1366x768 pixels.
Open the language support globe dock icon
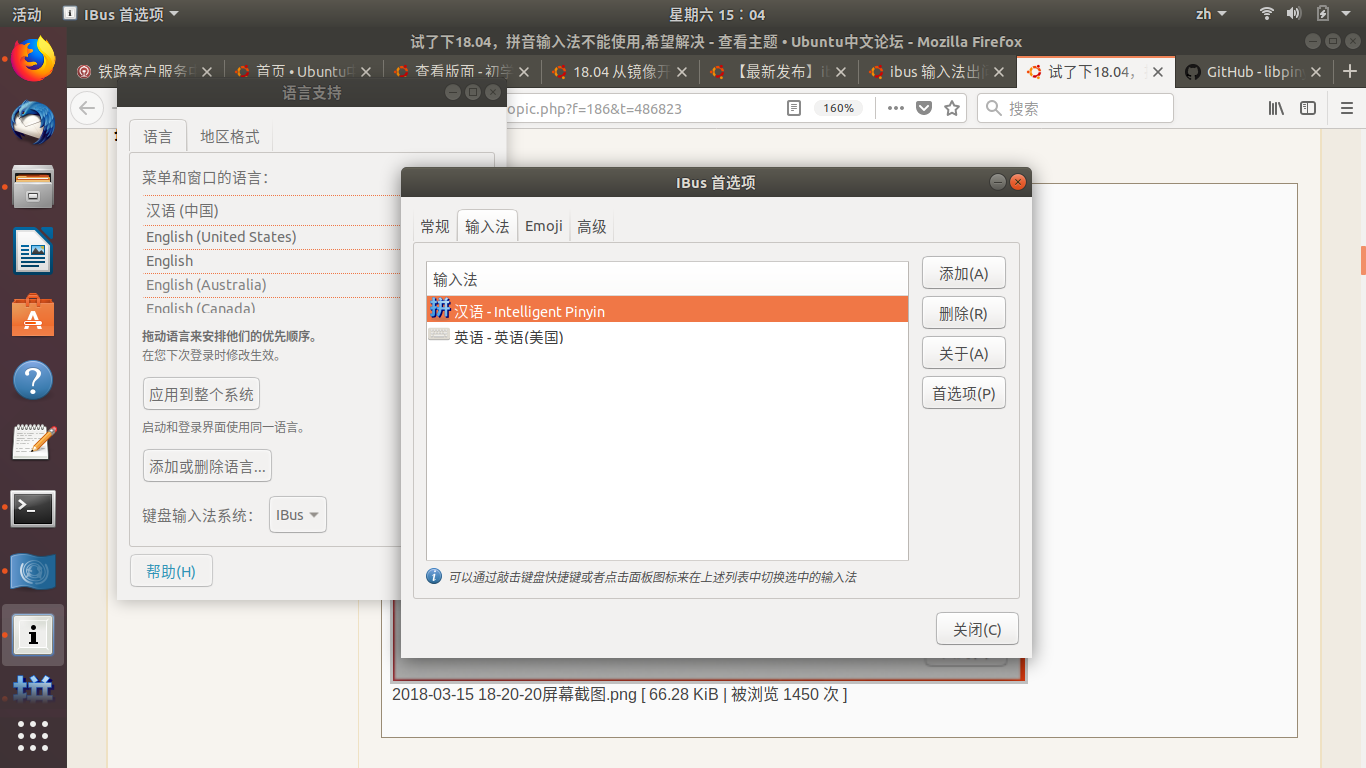click(x=33, y=572)
